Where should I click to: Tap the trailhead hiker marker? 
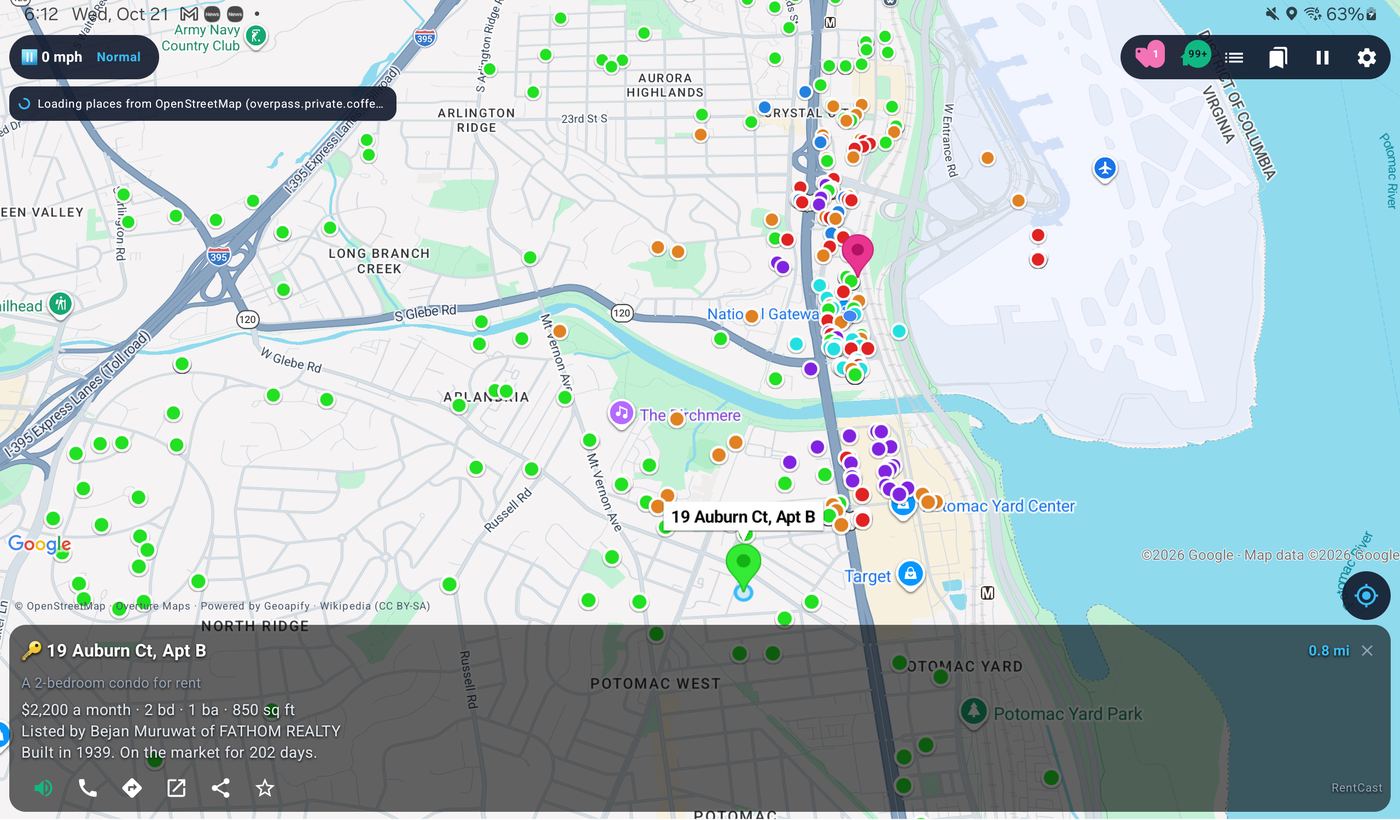(x=60, y=303)
